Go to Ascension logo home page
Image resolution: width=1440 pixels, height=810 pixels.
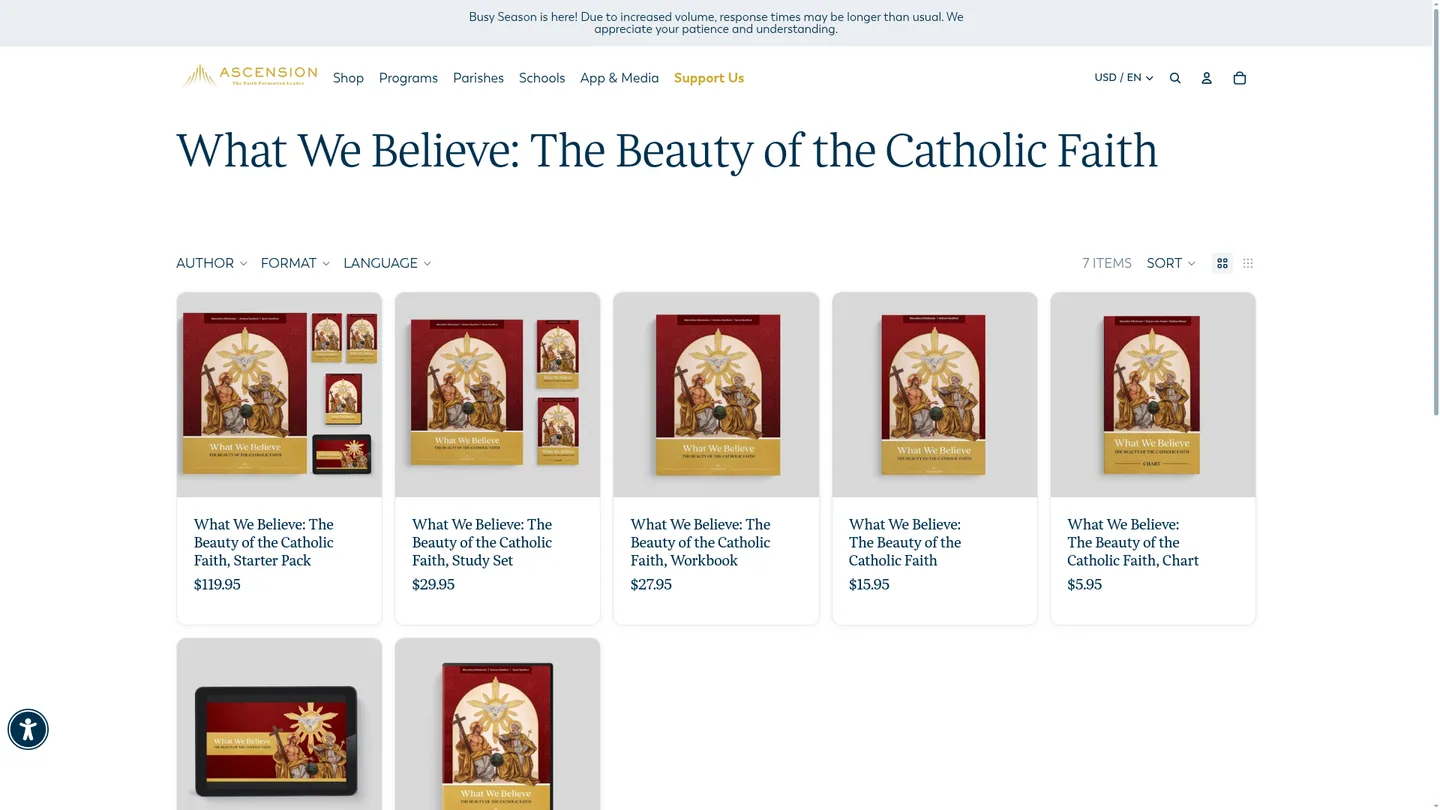[250, 76]
